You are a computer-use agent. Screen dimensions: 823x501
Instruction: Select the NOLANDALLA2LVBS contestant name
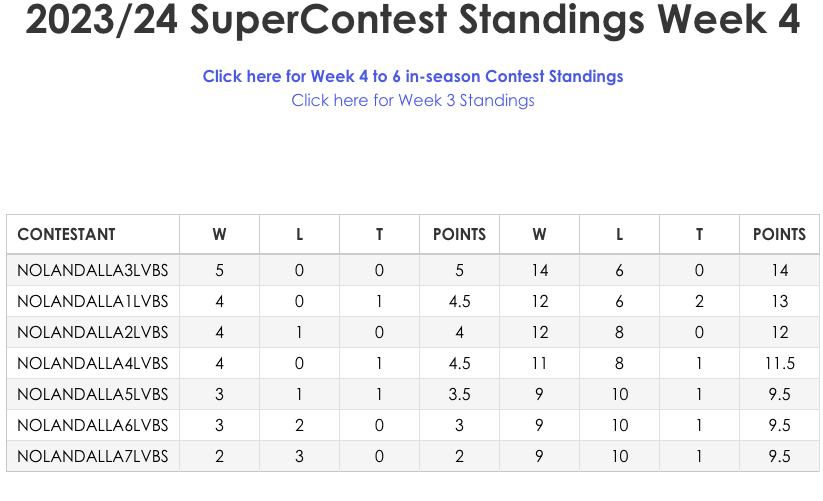[92, 332]
